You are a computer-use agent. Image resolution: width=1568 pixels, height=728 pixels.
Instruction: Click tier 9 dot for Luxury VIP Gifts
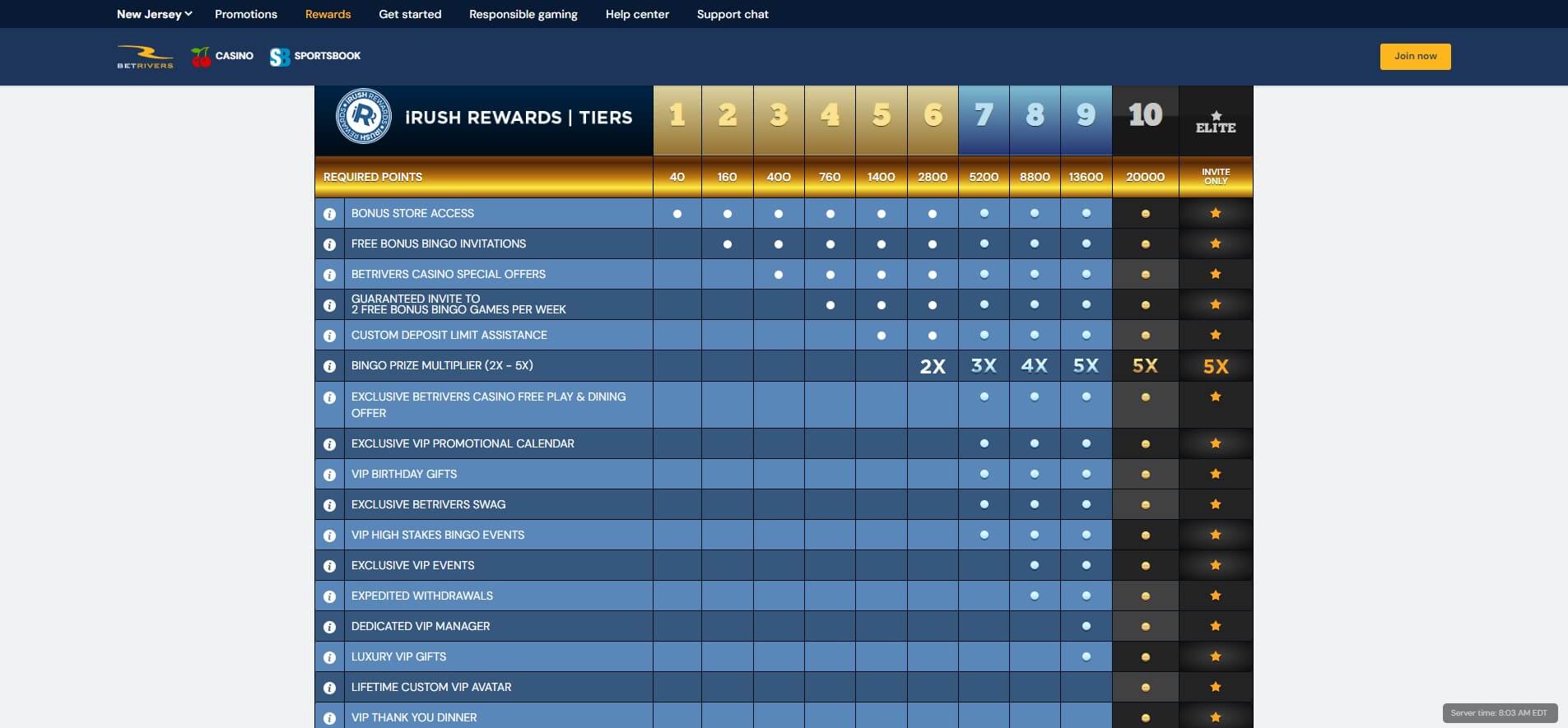1086,656
